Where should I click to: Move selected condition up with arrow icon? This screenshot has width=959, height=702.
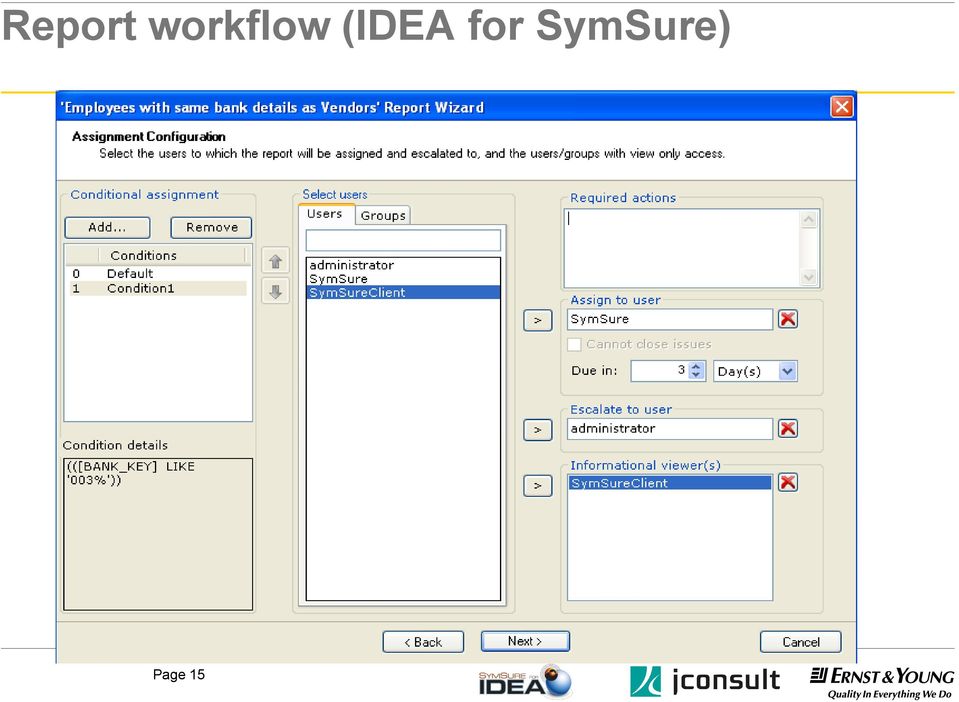[x=275, y=262]
